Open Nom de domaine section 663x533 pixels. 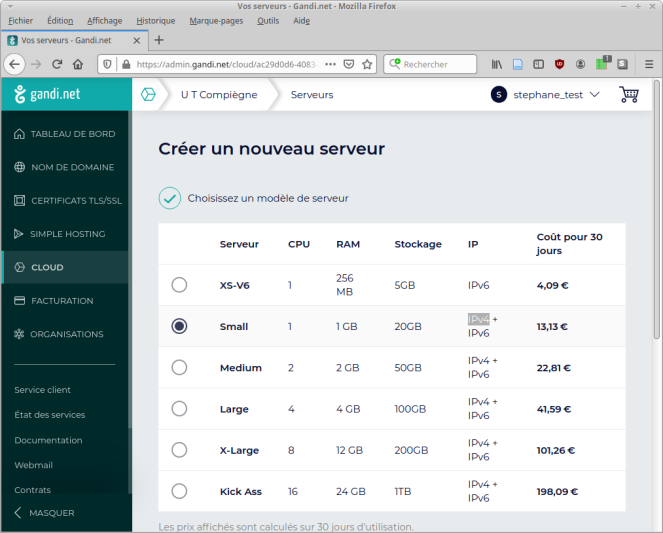coord(65,167)
